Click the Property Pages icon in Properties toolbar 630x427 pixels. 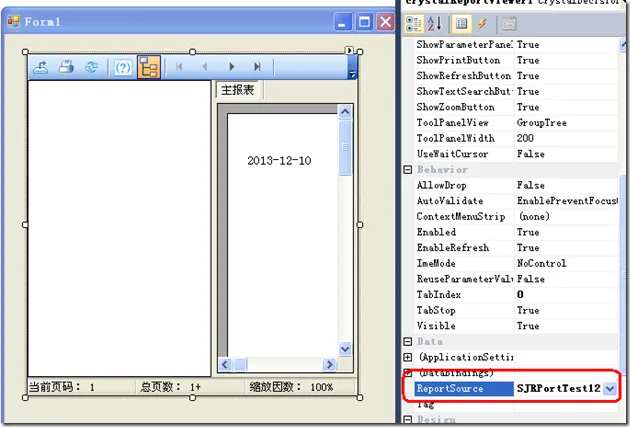509,24
